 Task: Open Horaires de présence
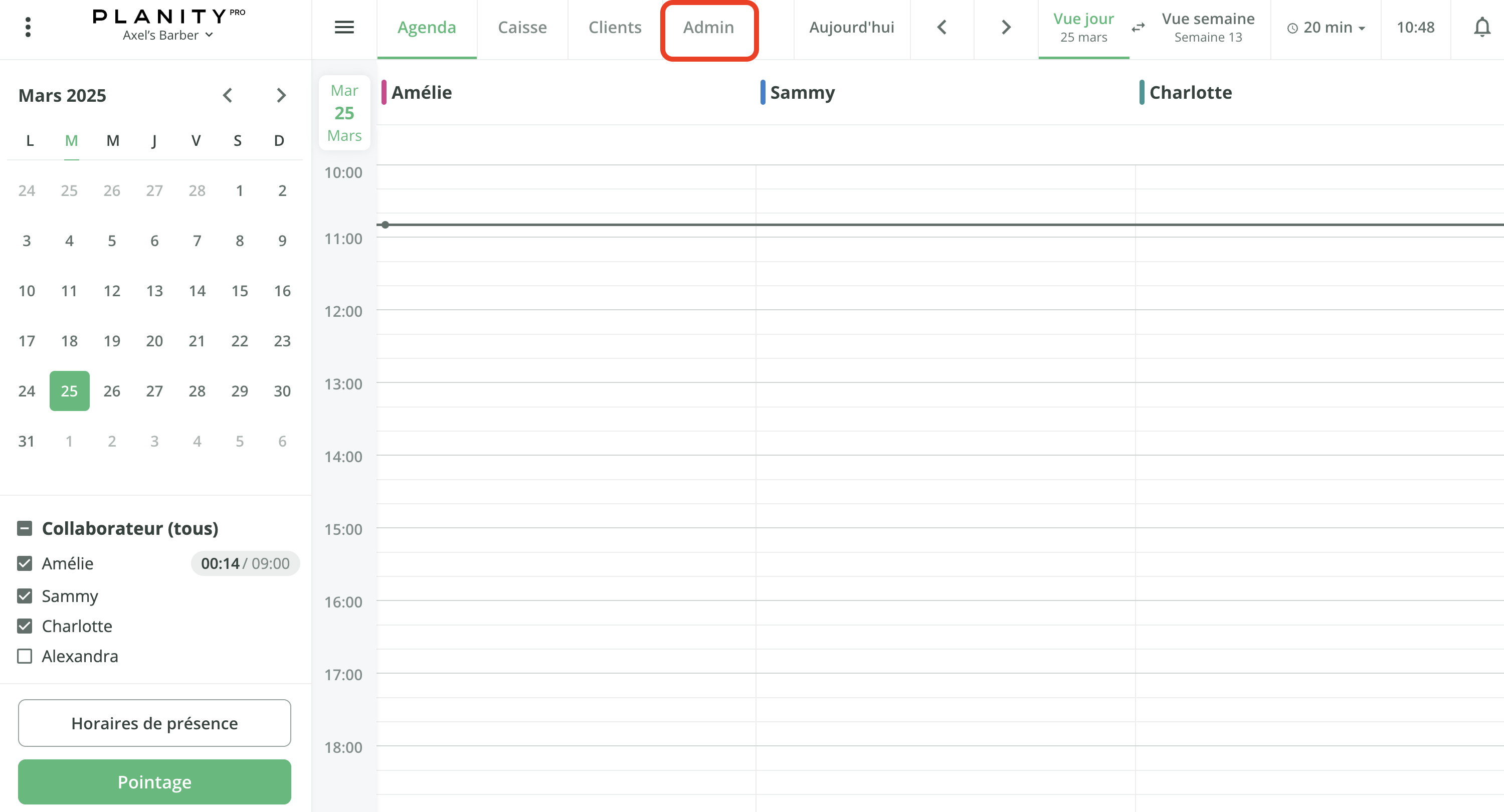click(154, 723)
